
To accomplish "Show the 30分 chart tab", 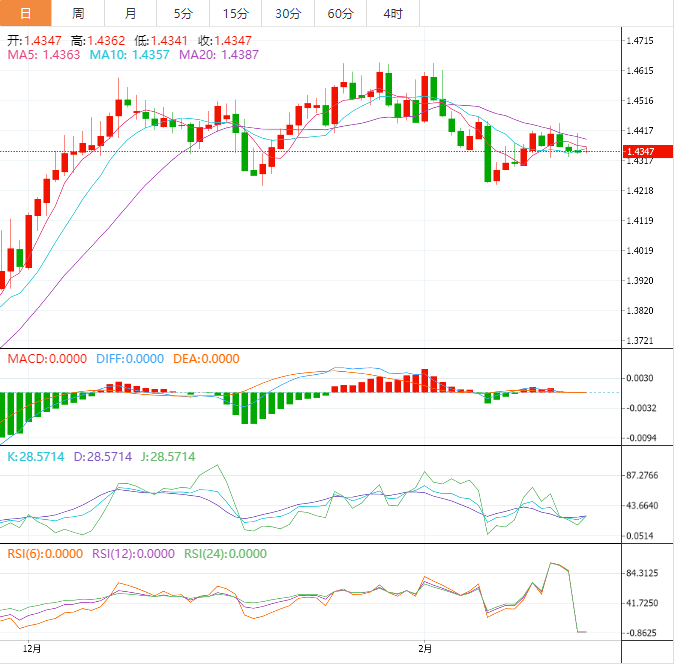I will (x=288, y=13).
